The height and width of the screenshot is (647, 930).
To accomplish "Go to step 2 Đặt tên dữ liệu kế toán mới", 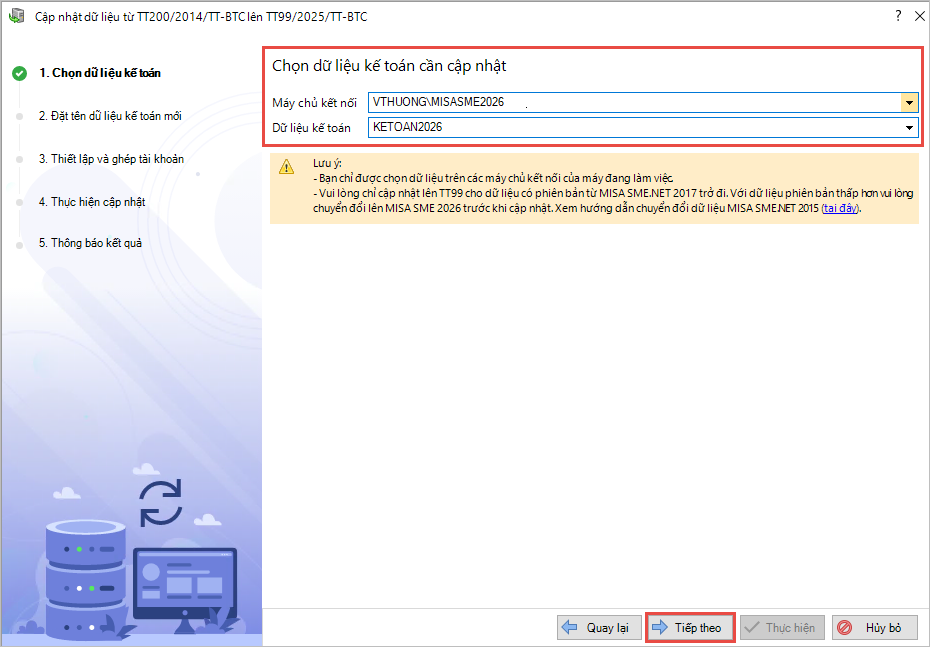I will point(110,116).
